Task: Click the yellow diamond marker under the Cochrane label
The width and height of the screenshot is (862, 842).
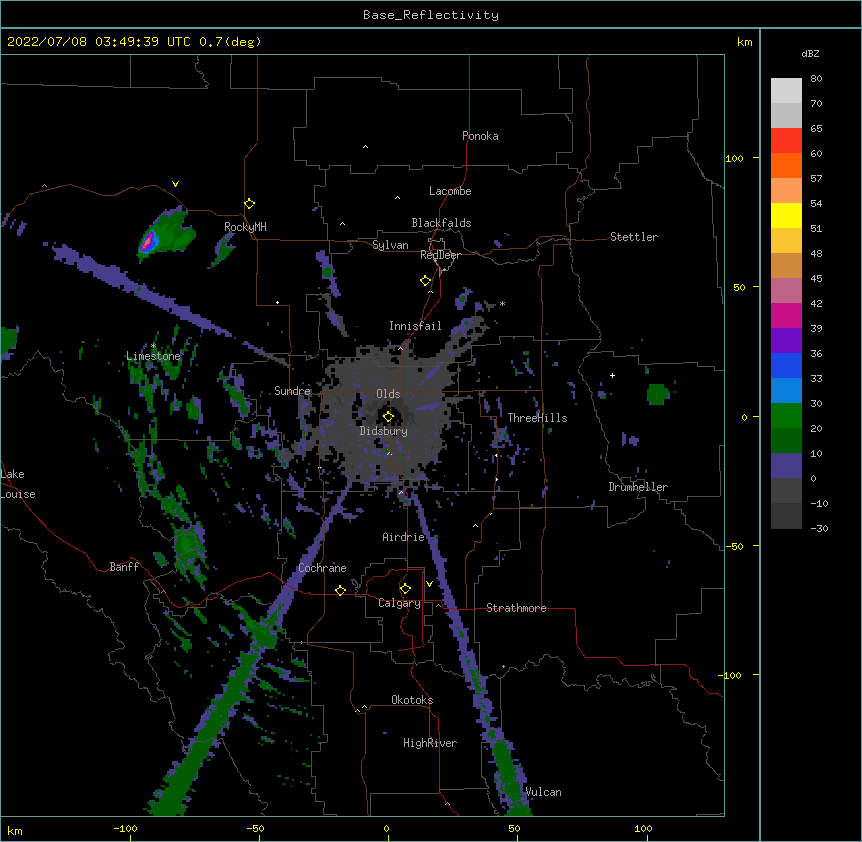Action: click(340, 590)
